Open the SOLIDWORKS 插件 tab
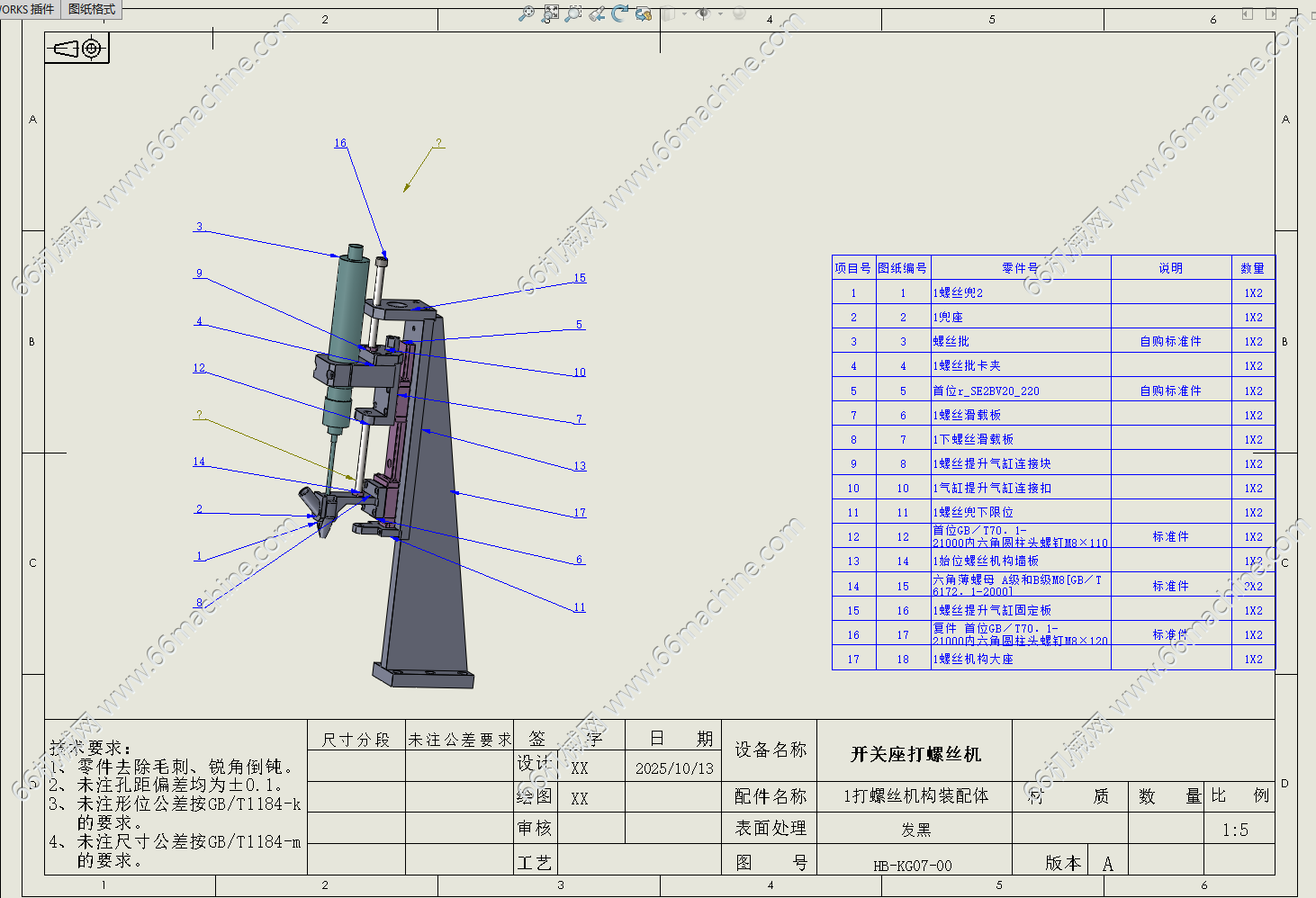The height and width of the screenshot is (898, 1316). 27,9
